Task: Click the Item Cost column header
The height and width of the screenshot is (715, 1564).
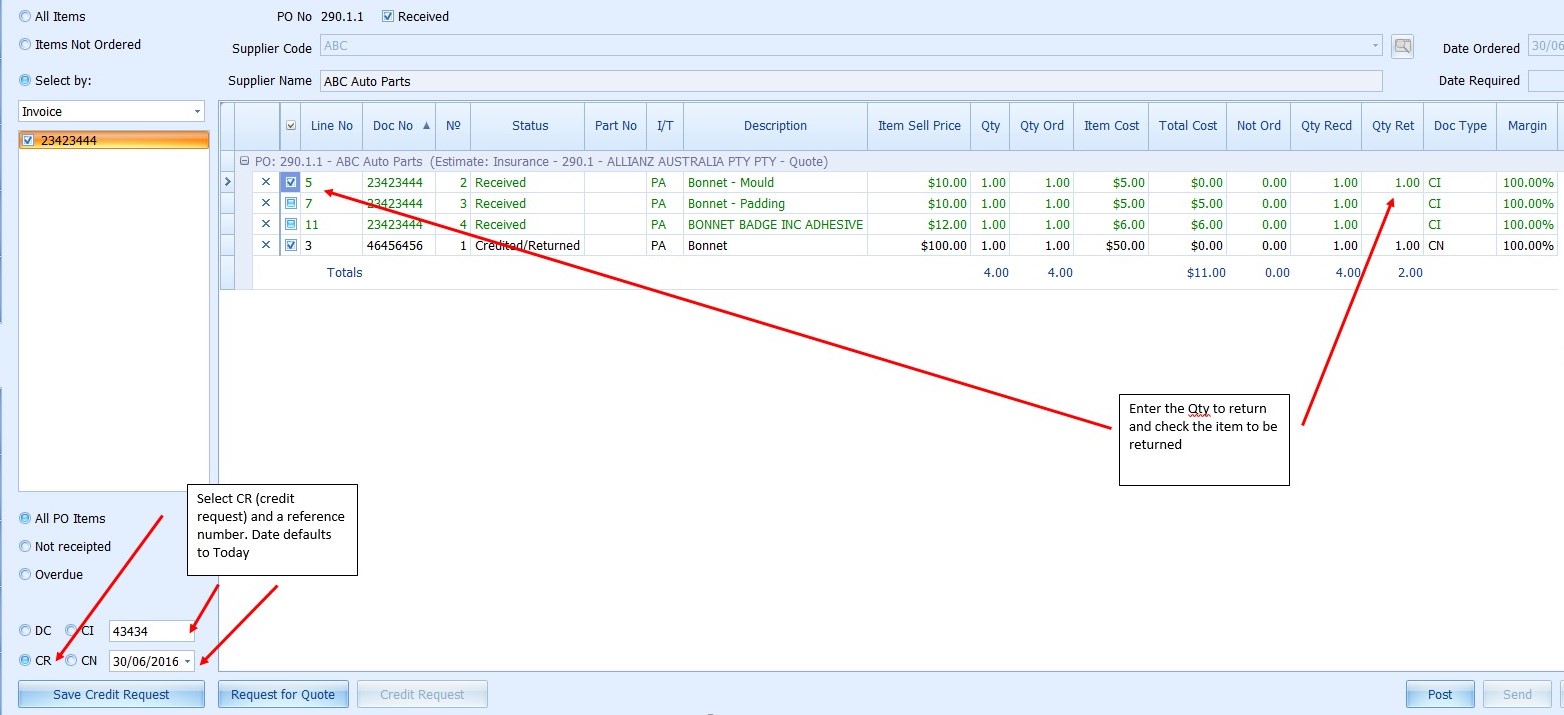Action: (1111, 126)
